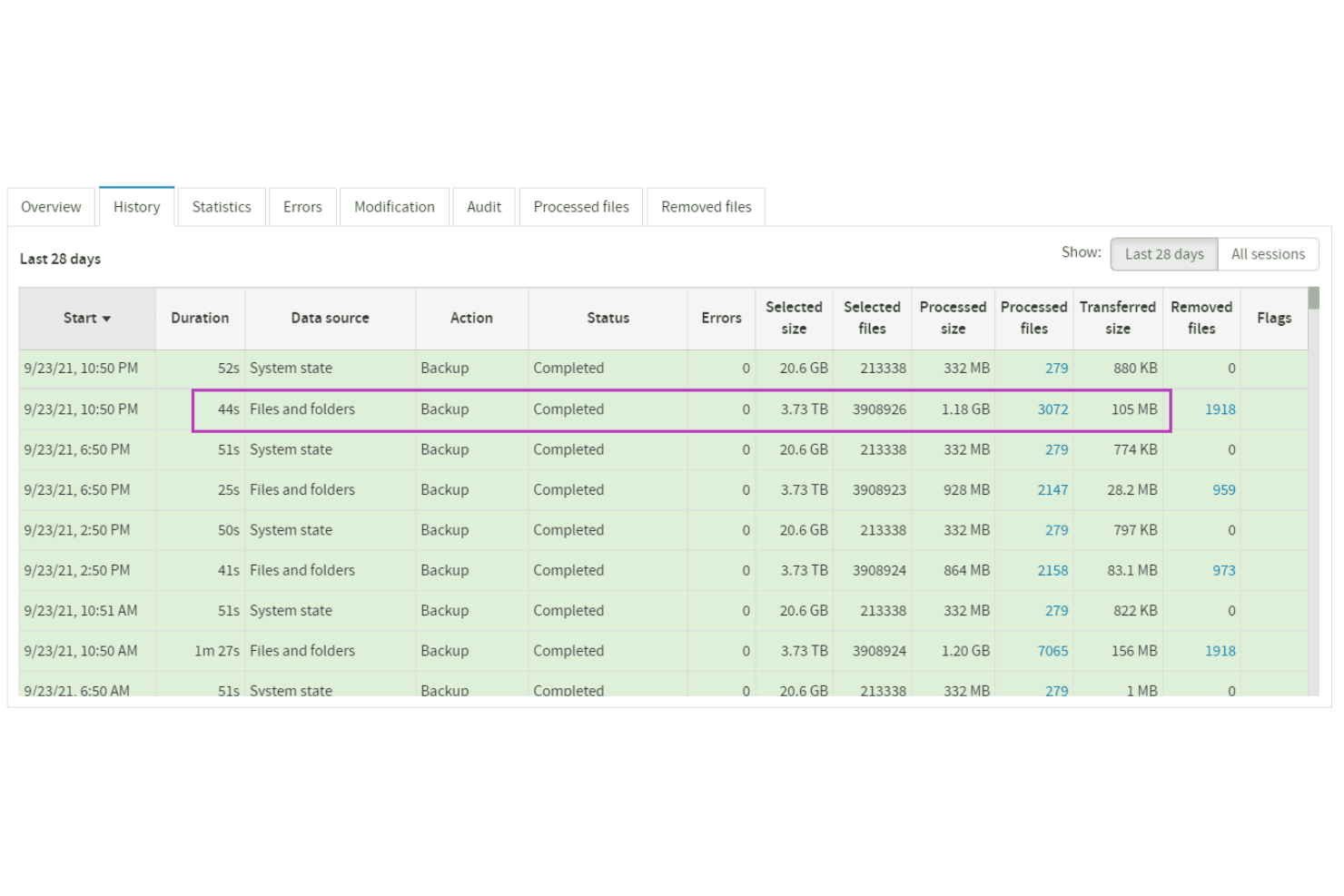Switch to the Processed files tab
The image size is (1344, 896).
tap(581, 207)
